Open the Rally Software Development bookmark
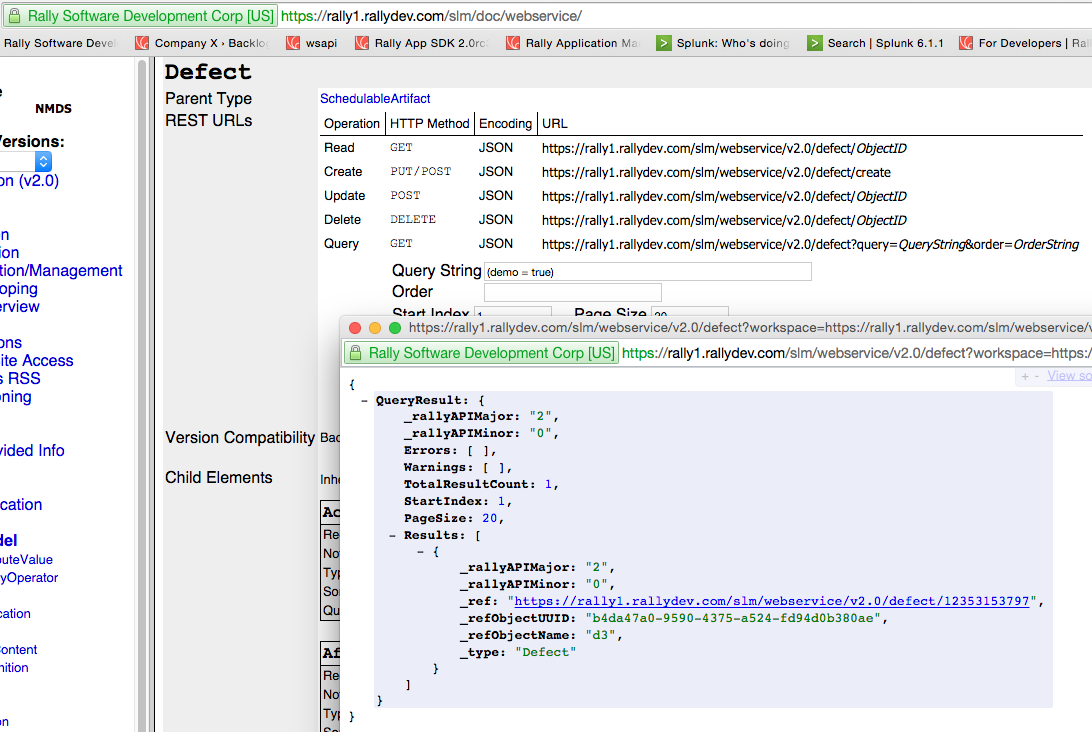1092x732 pixels. pyautogui.click(x=60, y=43)
